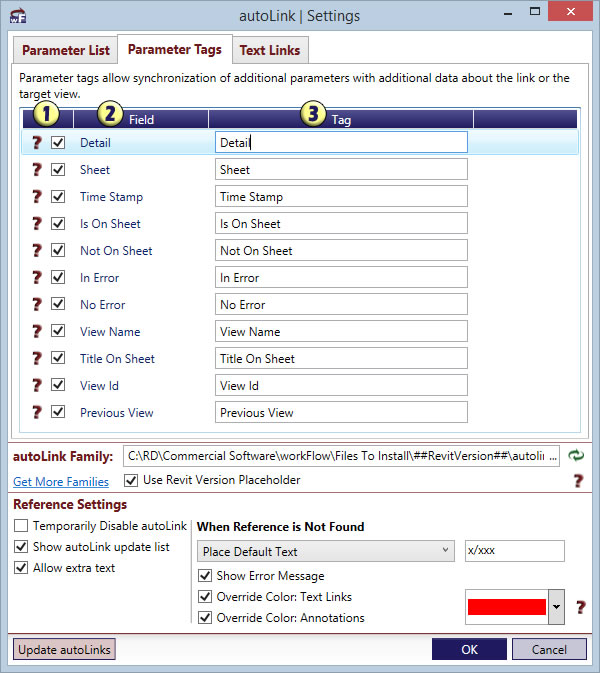Click the Cancel button

click(x=549, y=649)
